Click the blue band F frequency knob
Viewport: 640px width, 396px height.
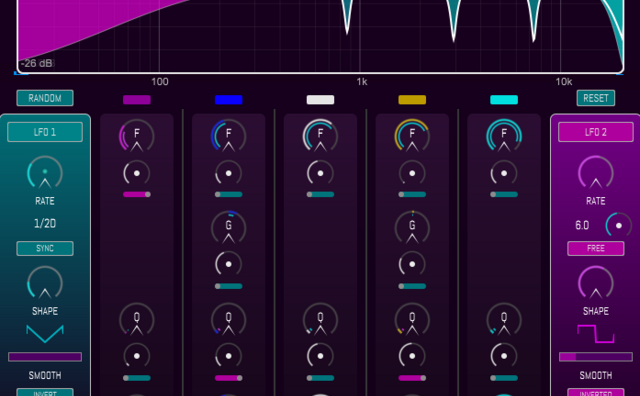pyautogui.click(x=229, y=136)
